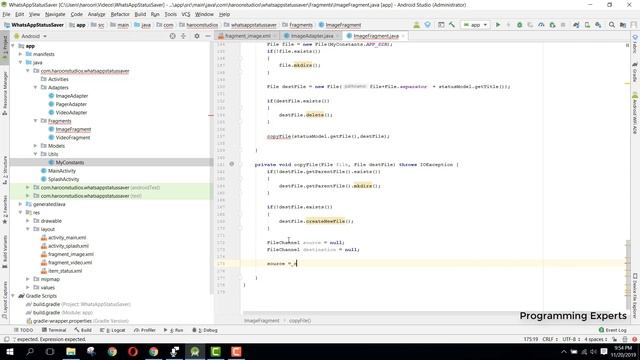Screen dimensions: 640x360
Task: Click the blue gem icon in toolbar
Action: pyautogui.click(x=427, y=25)
